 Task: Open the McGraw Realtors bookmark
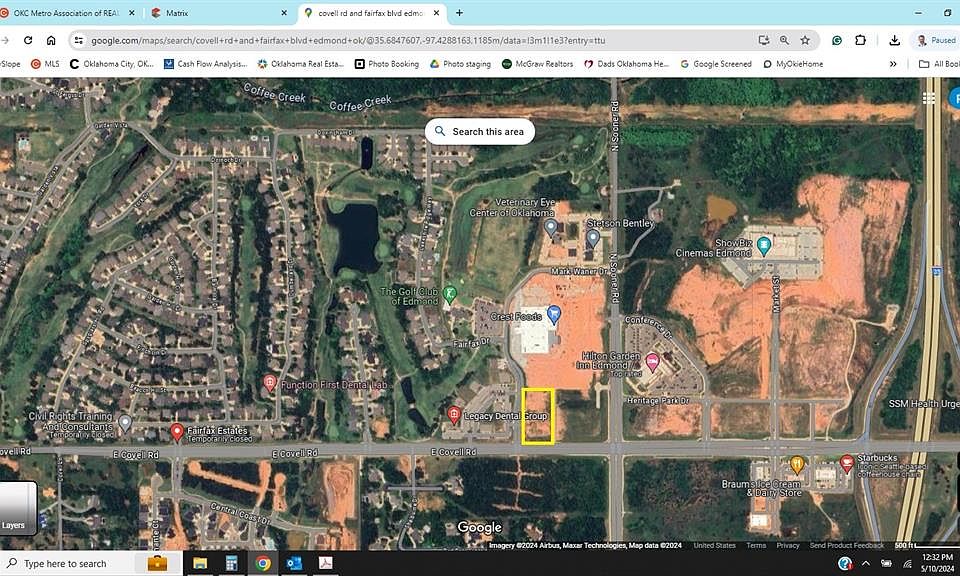537,64
